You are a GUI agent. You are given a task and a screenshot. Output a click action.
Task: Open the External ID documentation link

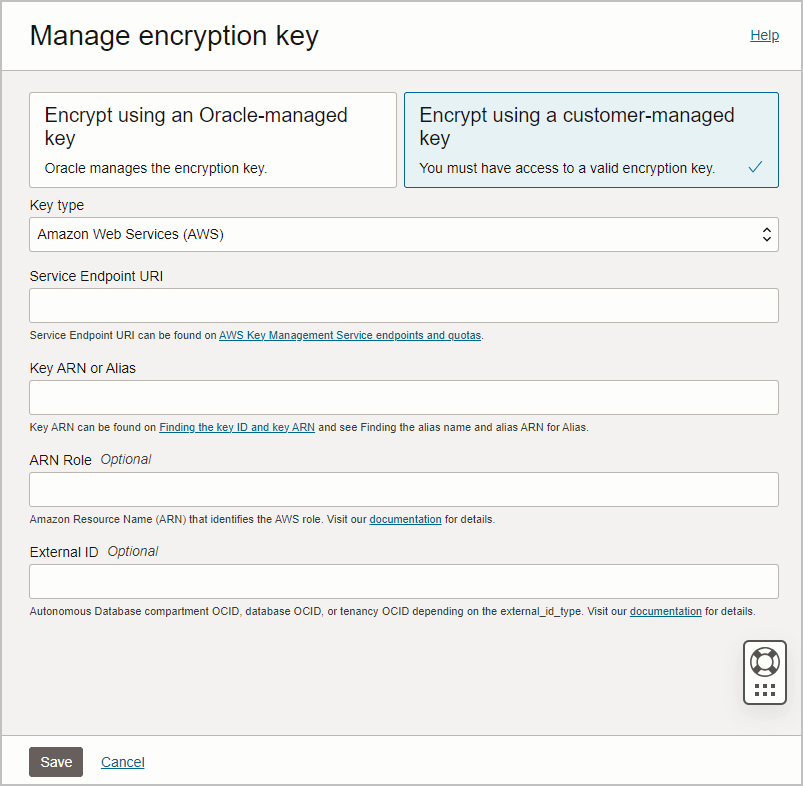coord(665,611)
